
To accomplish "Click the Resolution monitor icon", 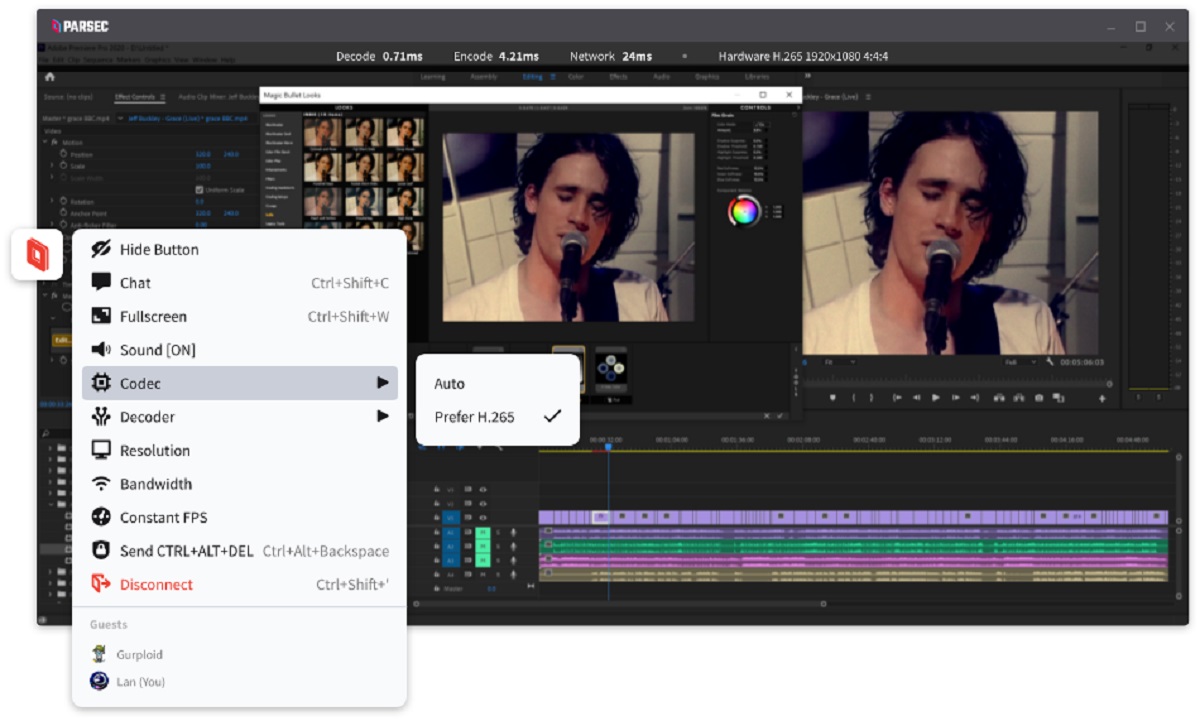I will (x=101, y=450).
